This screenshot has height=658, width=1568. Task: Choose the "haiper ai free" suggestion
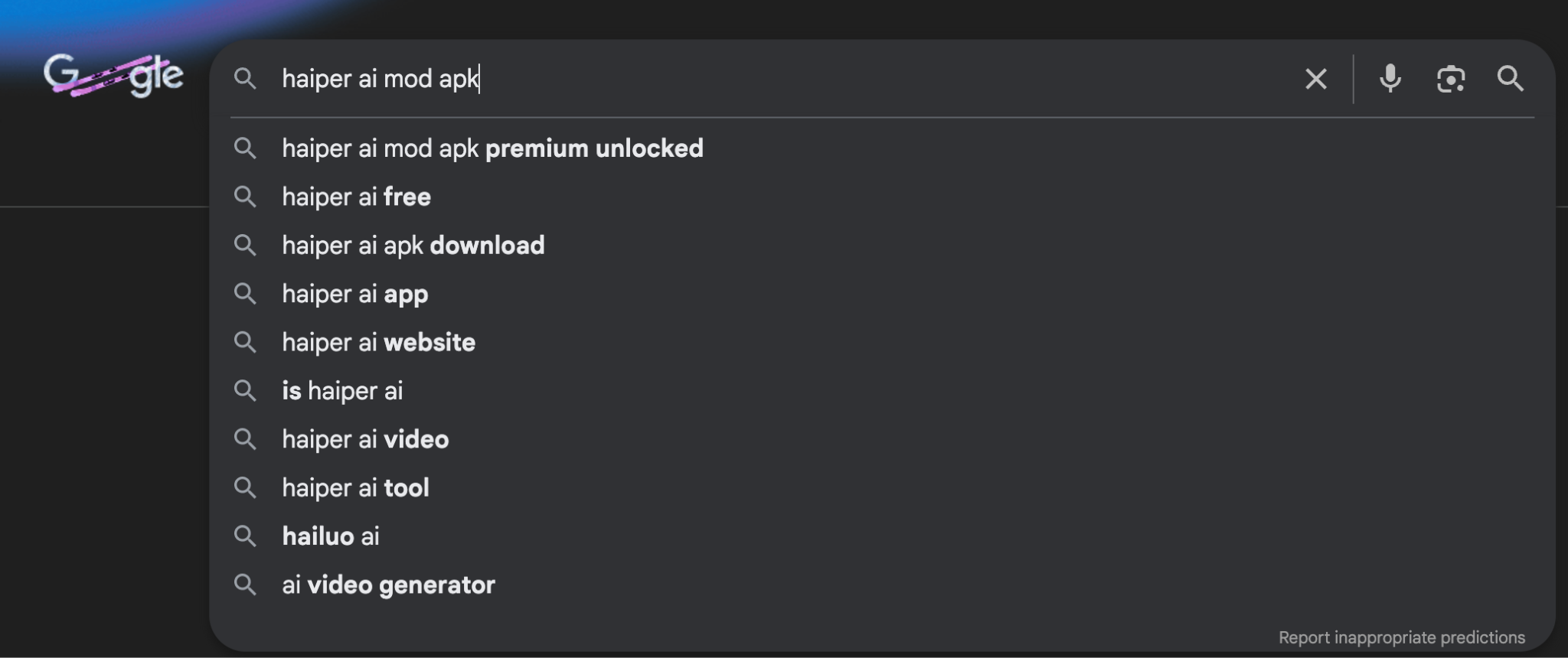tap(356, 197)
